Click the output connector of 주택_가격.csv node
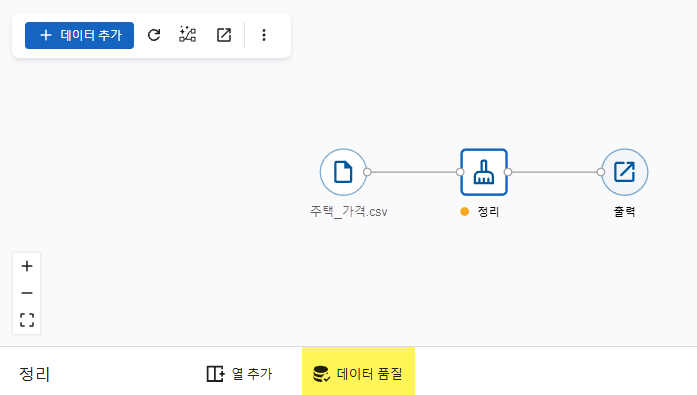This screenshot has width=697, height=395. 367,172
